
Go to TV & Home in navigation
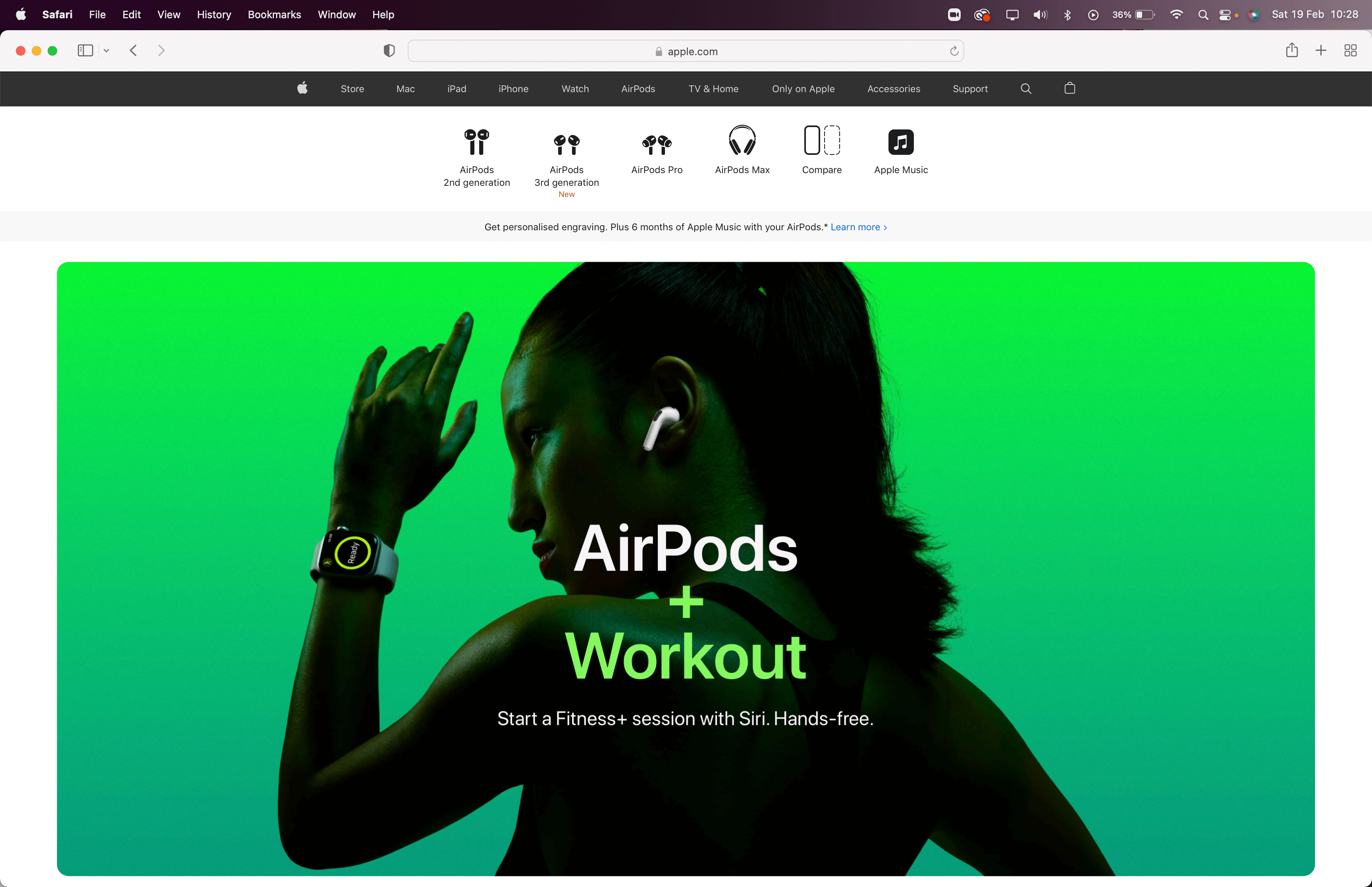(x=713, y=89)
